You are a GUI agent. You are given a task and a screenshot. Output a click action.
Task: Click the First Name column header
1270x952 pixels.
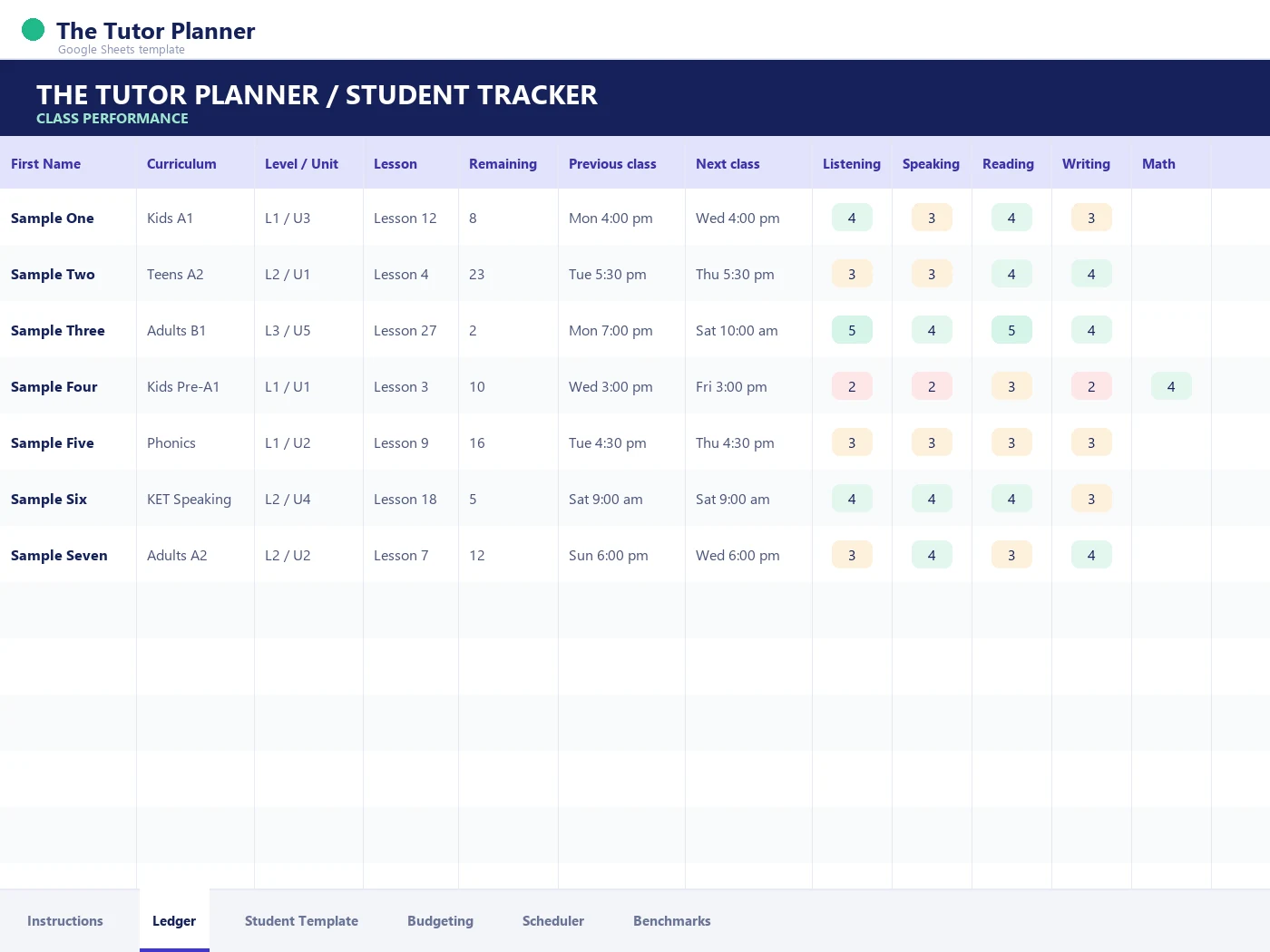point(68,163)
